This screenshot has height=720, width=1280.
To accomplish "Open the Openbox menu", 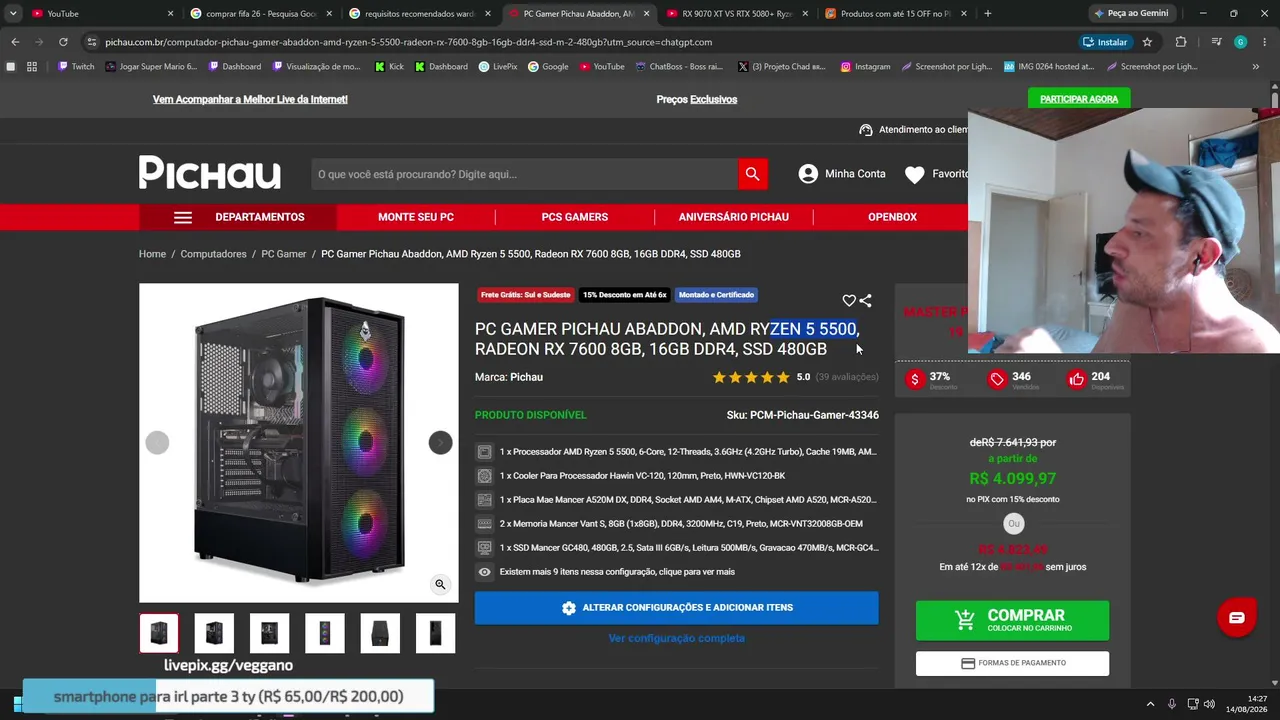I will click(892, 217).
